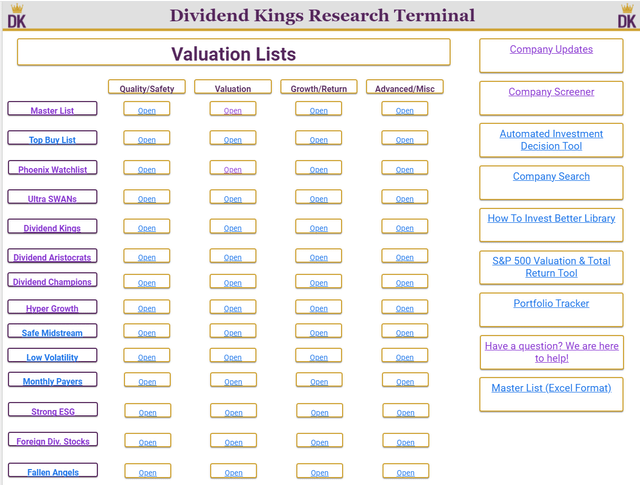Image resolution: width=640 pixels, height=485 pixels.
Task: Open Fallen Angels Advanced/Misc
Action: pyautogui.click(x=405, y=472)
